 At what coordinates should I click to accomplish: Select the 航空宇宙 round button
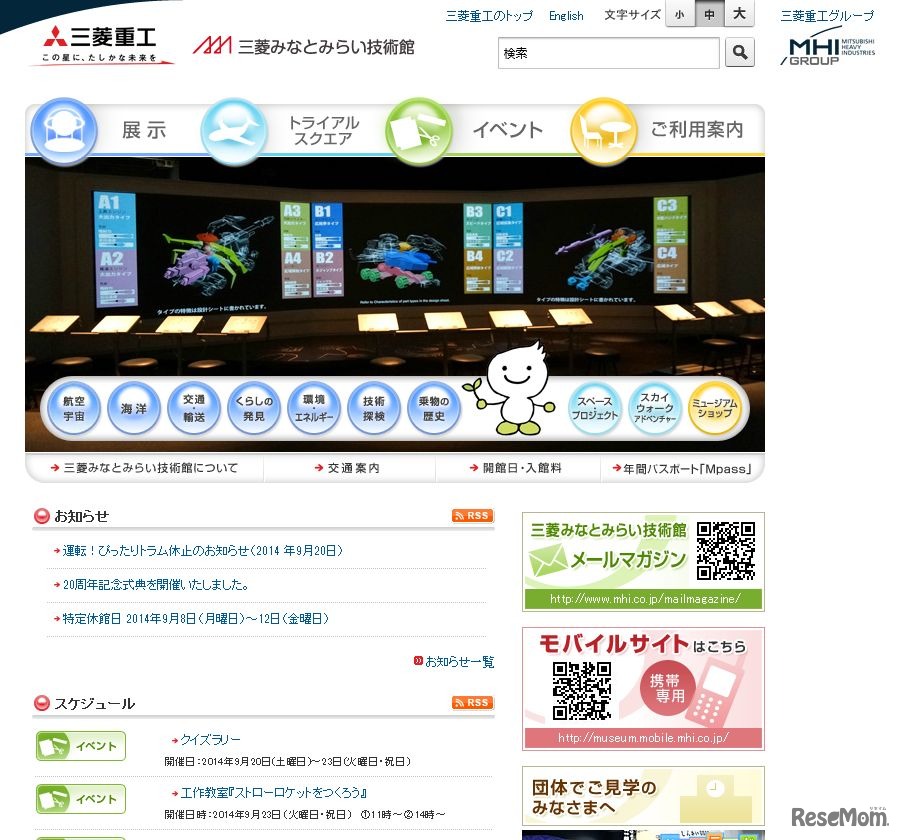(x=74, y=408)
